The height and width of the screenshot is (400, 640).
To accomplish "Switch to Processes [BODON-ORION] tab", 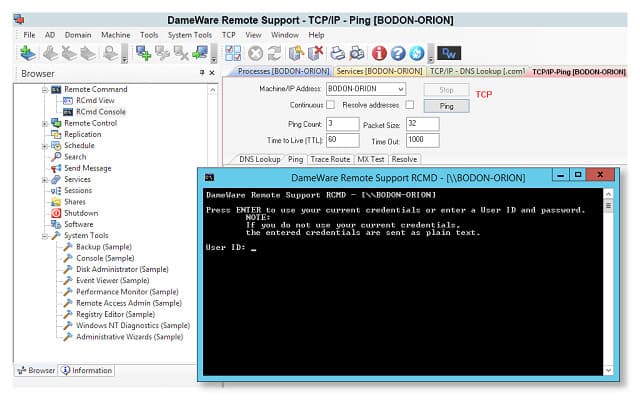I will click(x=283, y=71).
